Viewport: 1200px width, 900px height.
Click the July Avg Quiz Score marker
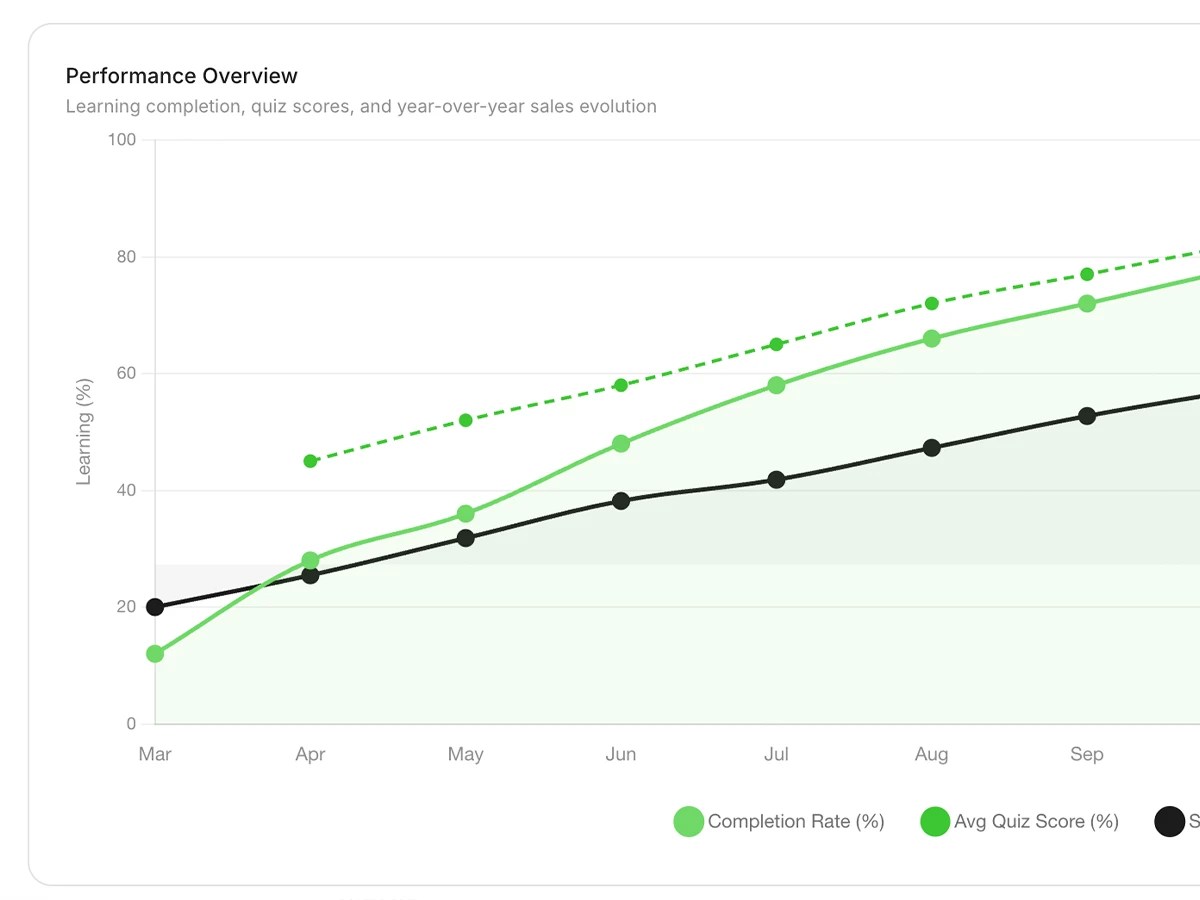tap(776, 345)
